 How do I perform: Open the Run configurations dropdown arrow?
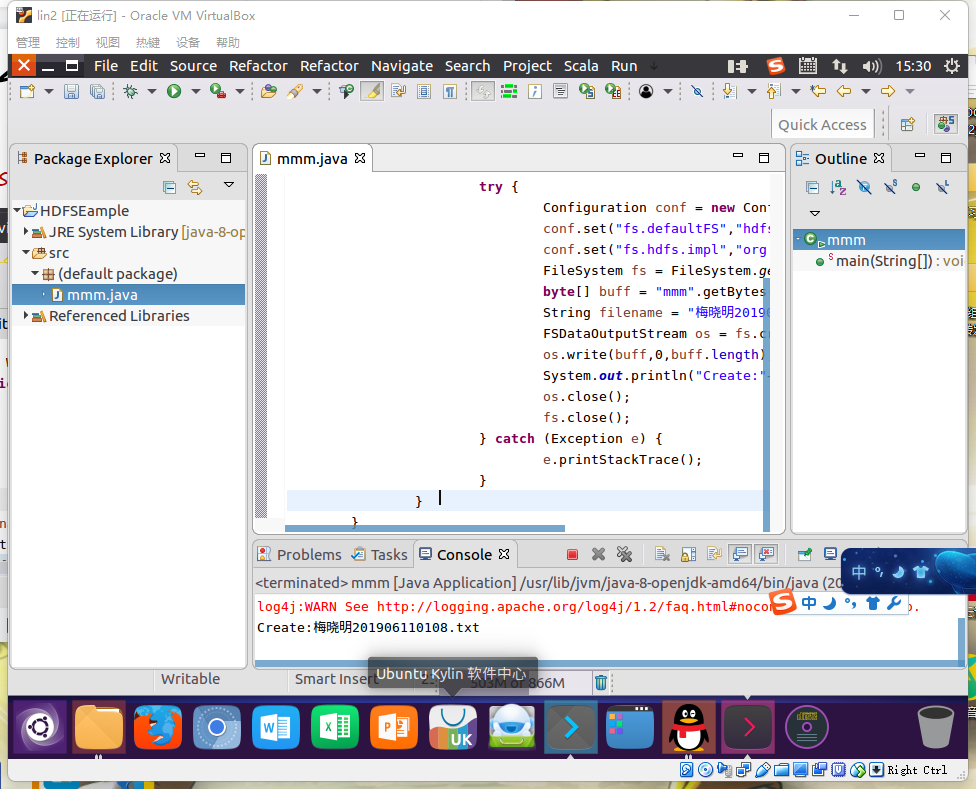coord(195,91)
